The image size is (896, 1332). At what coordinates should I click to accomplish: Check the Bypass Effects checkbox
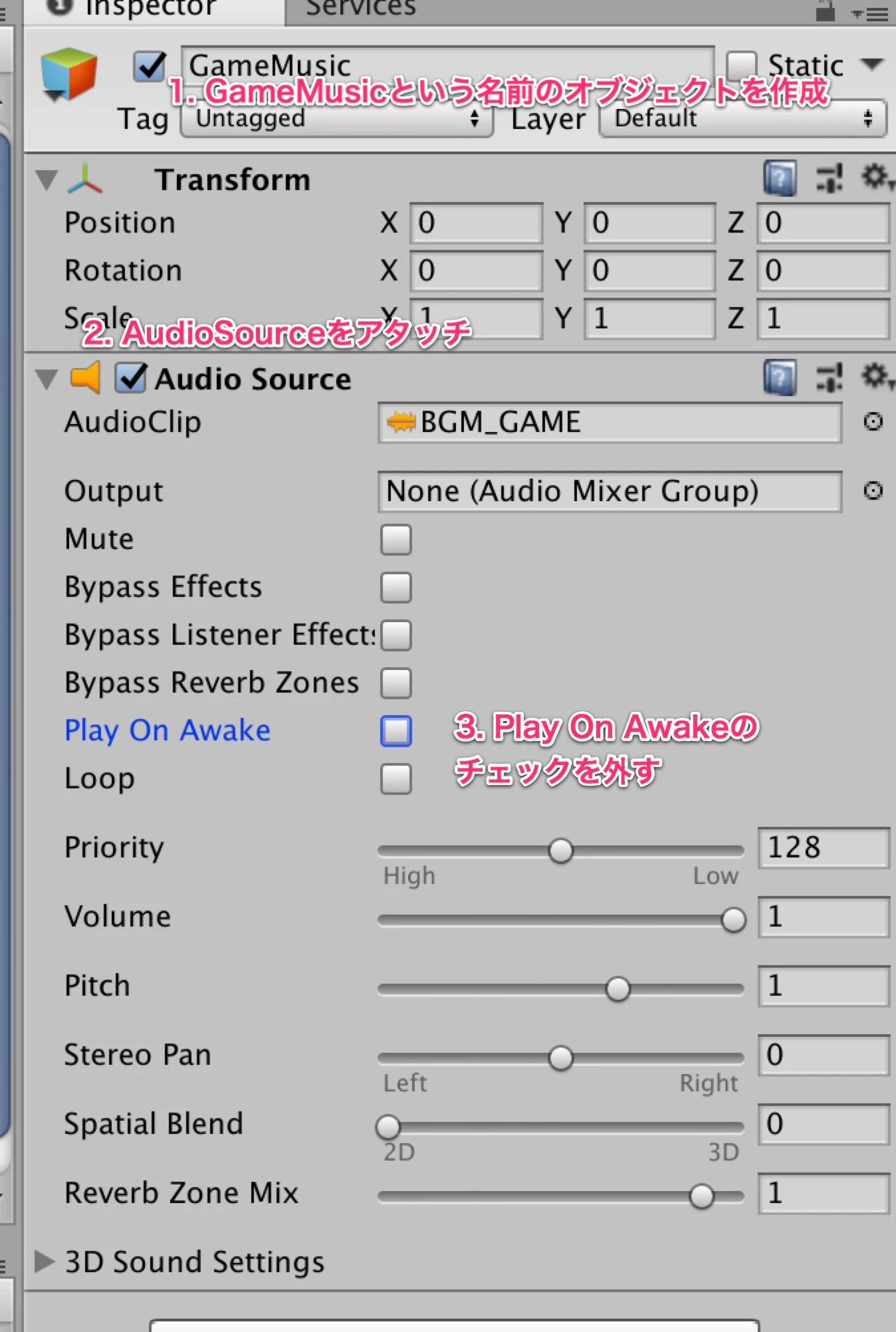[x=396, y=588]
